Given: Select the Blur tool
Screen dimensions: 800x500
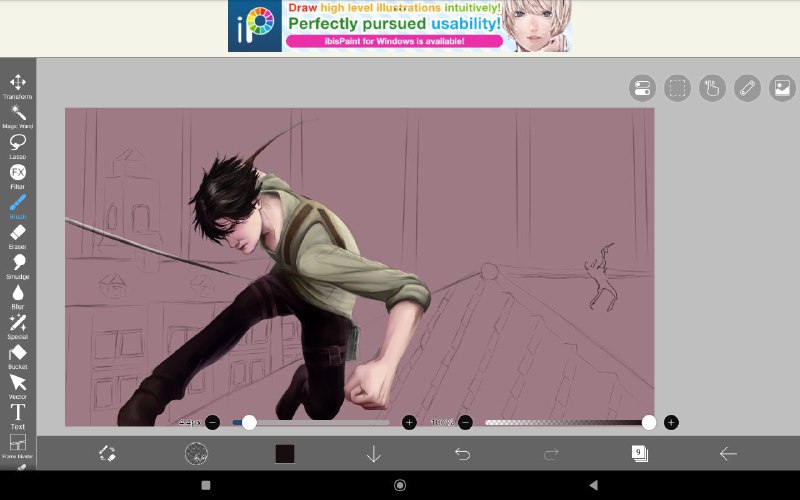Looking at the screenshot, I should tap(18, 297).
